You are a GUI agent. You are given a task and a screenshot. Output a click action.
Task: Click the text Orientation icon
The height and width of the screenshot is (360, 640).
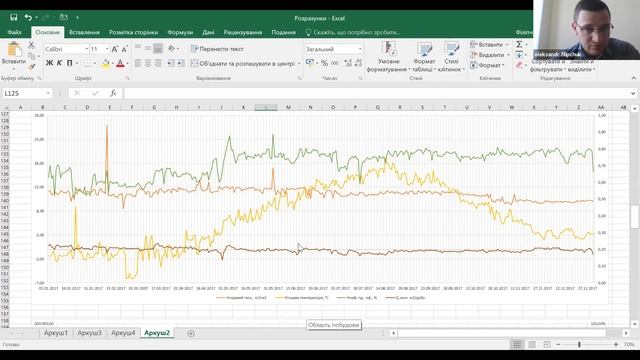point(172,49)
